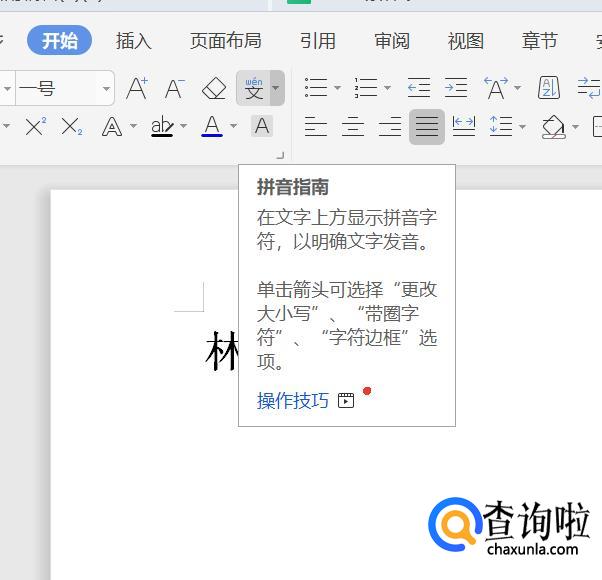
Task: Open the 章节 tab
Action: [x=539, y=41]
